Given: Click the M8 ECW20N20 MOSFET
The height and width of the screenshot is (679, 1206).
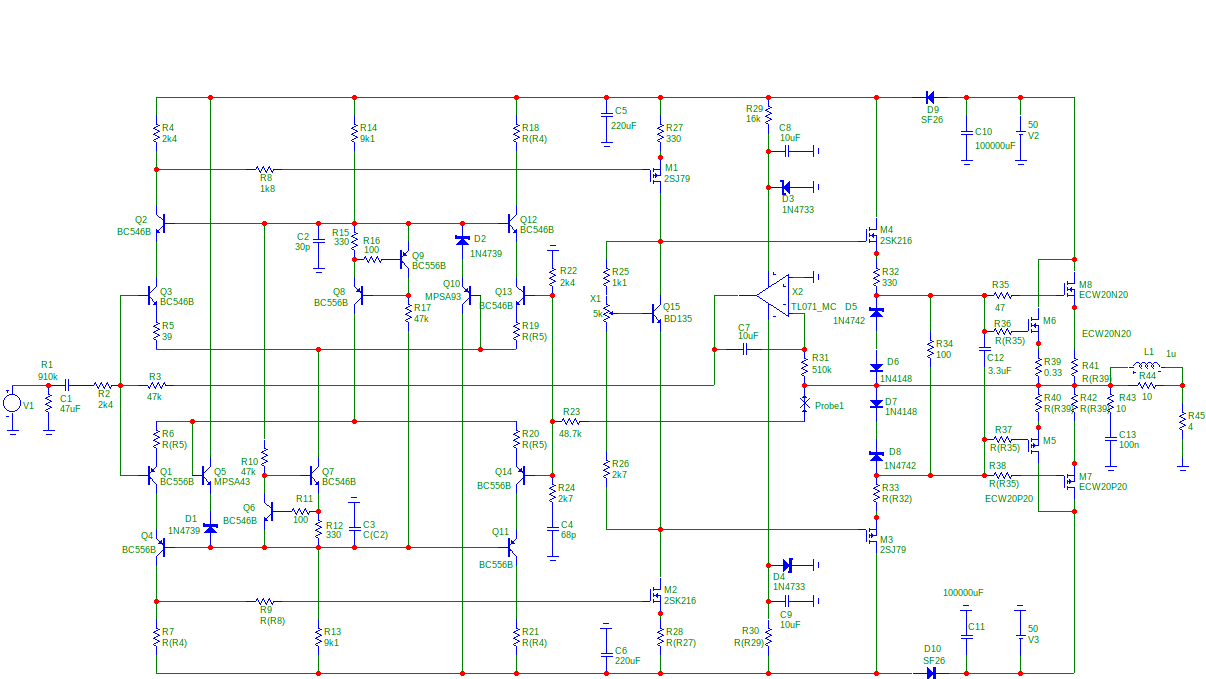Looking at the screenshot, I should [x=1069, y=290].
